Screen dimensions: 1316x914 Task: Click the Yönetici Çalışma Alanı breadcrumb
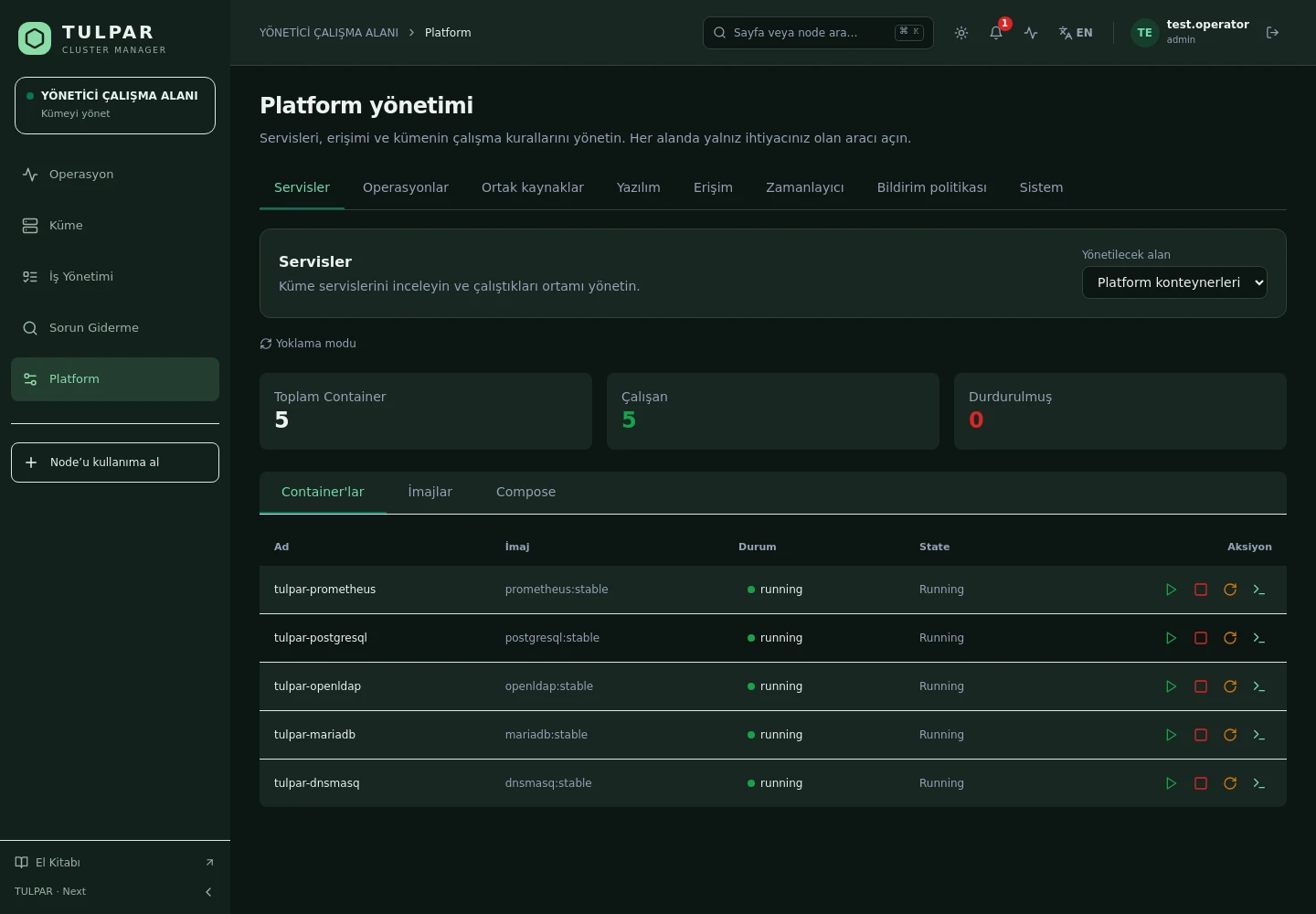click(x=329, y=33)
